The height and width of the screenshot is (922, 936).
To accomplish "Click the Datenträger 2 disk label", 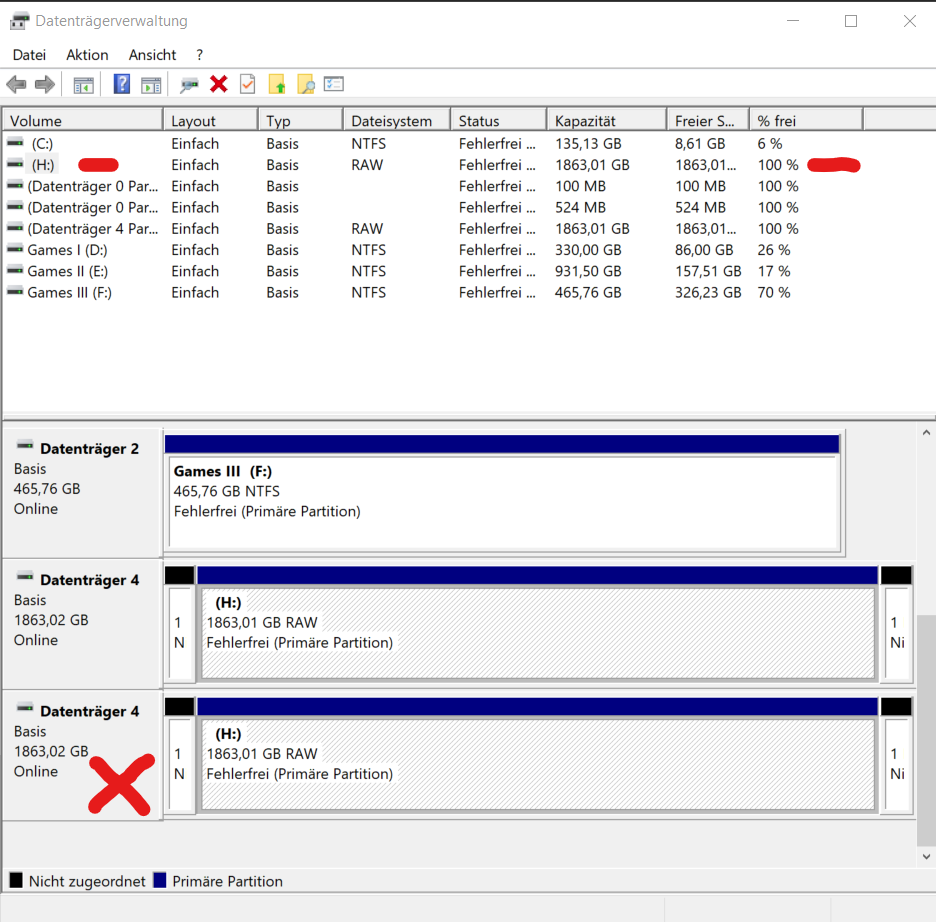I will tap(89, 449).
